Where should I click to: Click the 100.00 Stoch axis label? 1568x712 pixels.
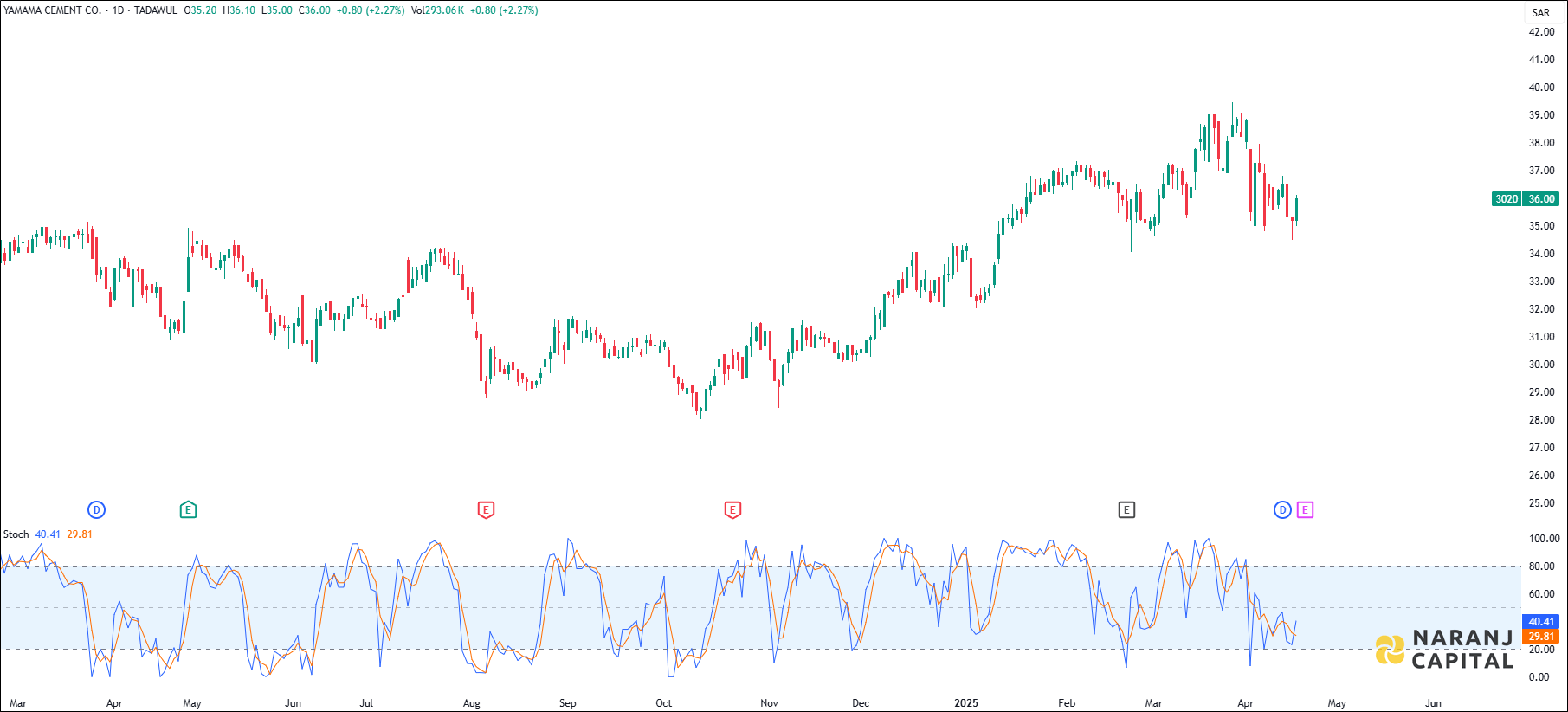coord(1544,539)
